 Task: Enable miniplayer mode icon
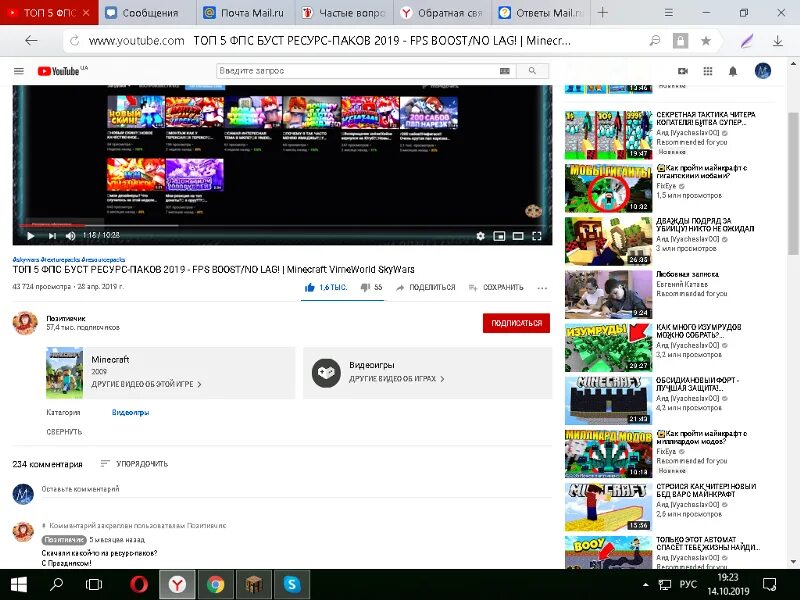pyautogui.click(x=499, y=236)
